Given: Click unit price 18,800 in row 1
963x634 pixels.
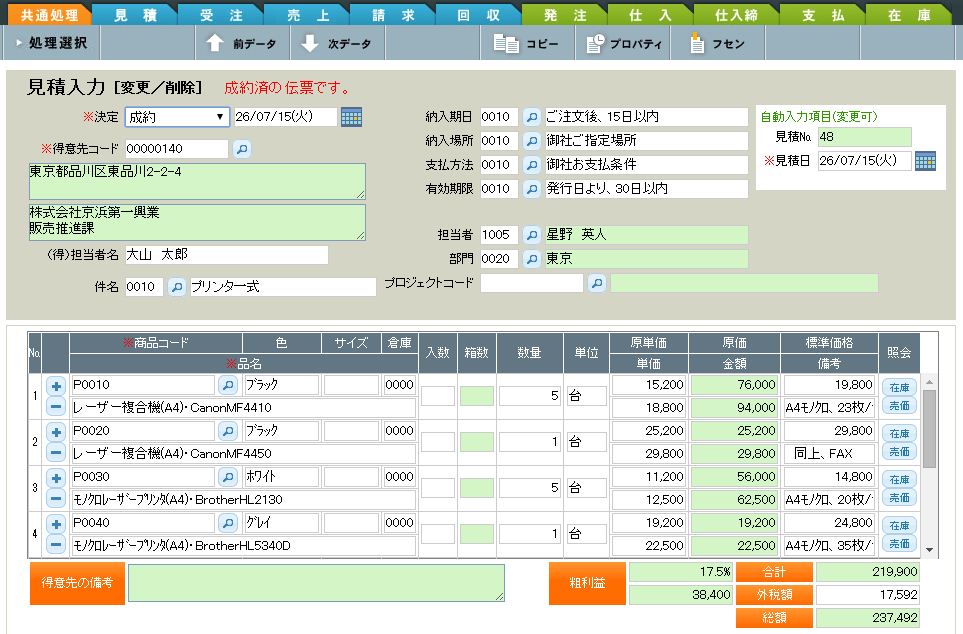Looking at the screenshot, I should coord(649,407).
